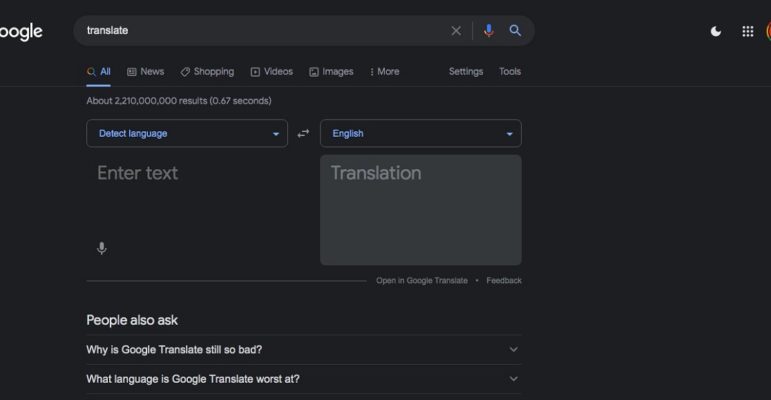This screenshot has width=771, height=400.
Task: Switch to the Videos tab
Action: pyautogui.click(x=272, y=72)
